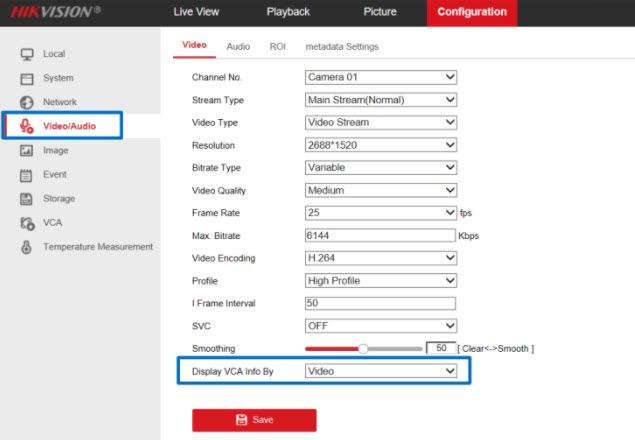Click the VCA icon in sidebar
The height and width of the screenshot is (440, 635).
(x=27, y=223)
